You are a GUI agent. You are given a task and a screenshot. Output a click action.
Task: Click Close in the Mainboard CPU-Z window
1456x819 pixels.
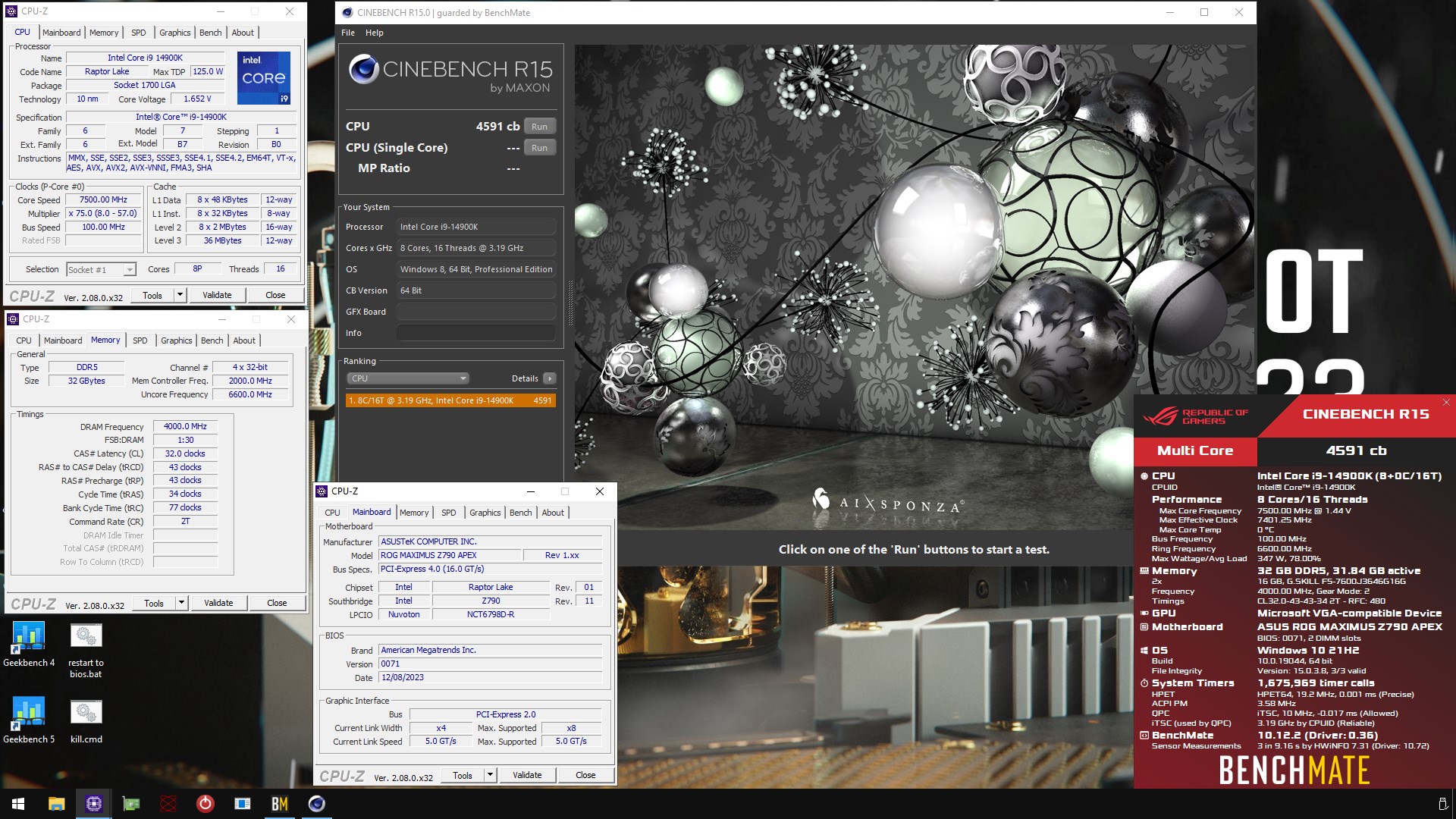(585, 775)
